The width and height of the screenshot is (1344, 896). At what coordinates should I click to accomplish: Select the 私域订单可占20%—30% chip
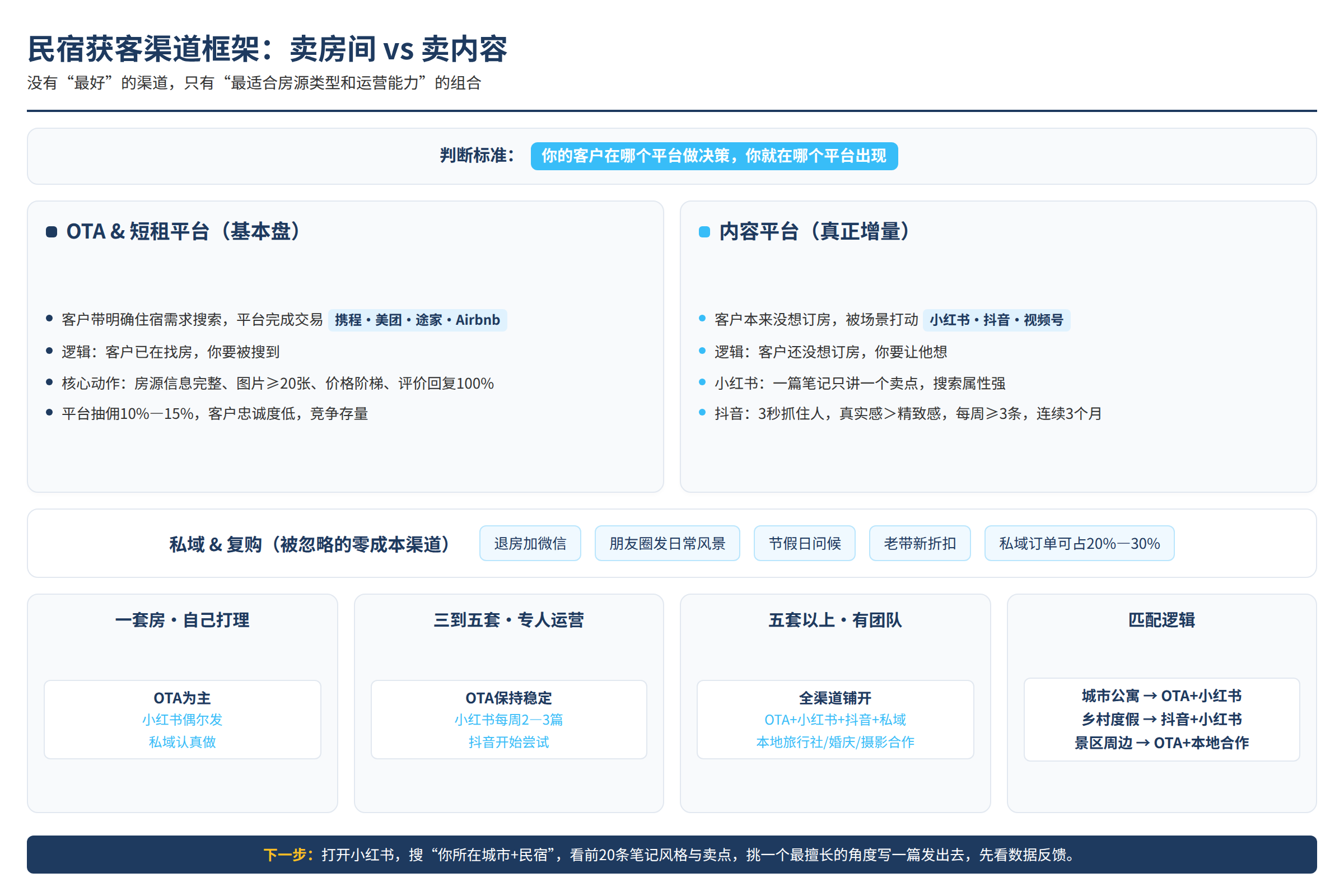pyautogui.click(x=1080, y=543)
